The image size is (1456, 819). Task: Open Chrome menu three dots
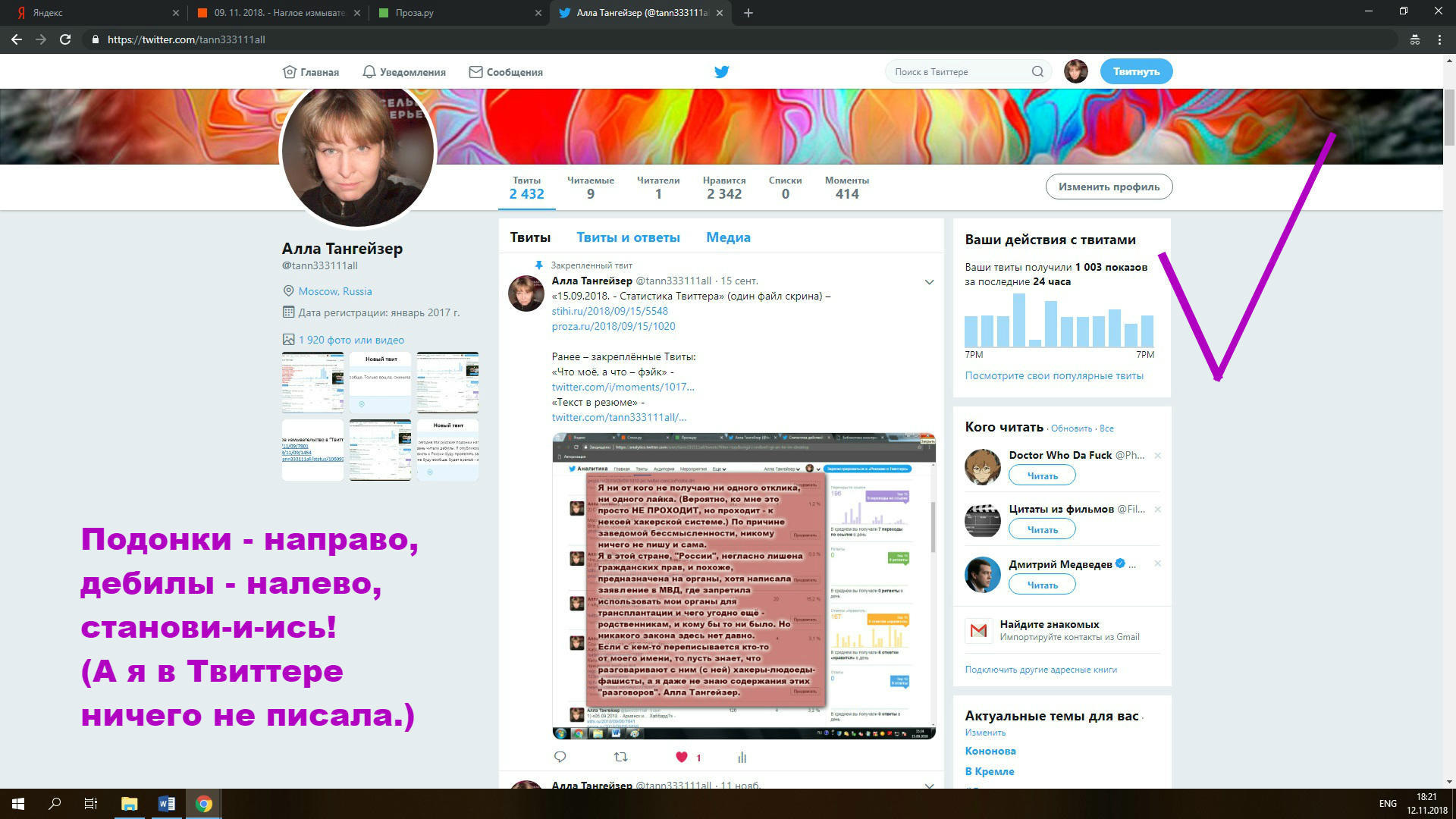point(1439,39)
